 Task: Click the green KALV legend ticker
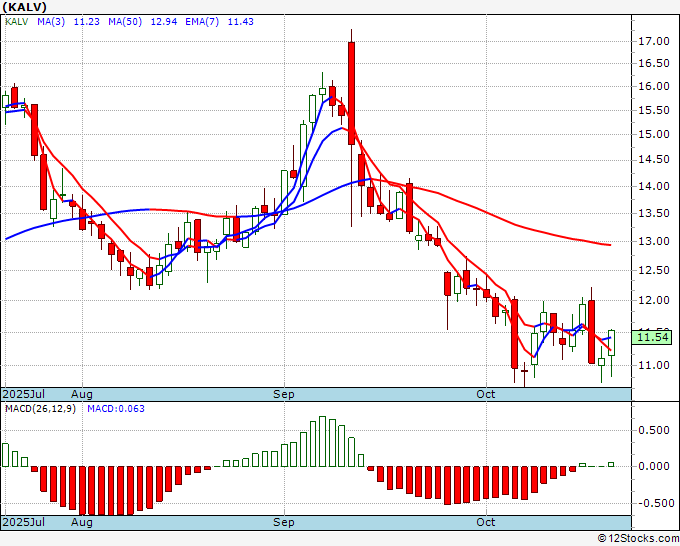(16, 22)
